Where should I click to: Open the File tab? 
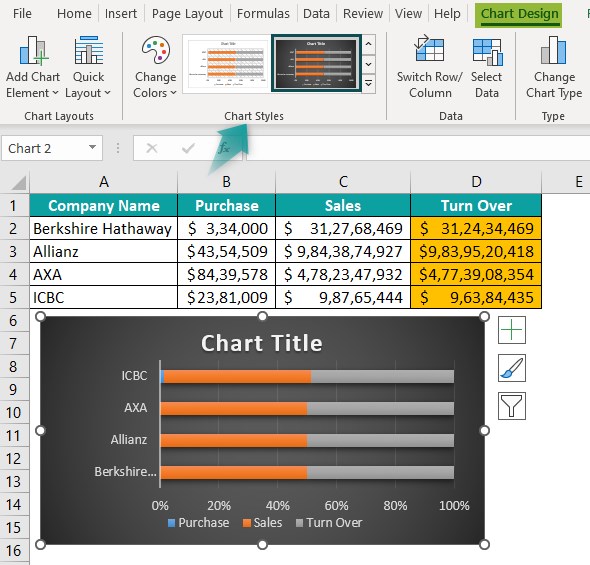[22, 14]
